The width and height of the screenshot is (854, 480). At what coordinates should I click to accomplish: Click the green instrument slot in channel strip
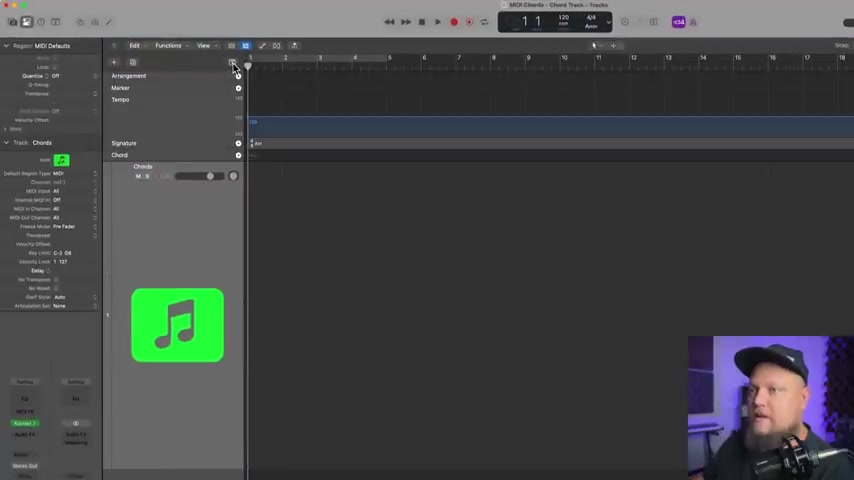pos(25,423)
